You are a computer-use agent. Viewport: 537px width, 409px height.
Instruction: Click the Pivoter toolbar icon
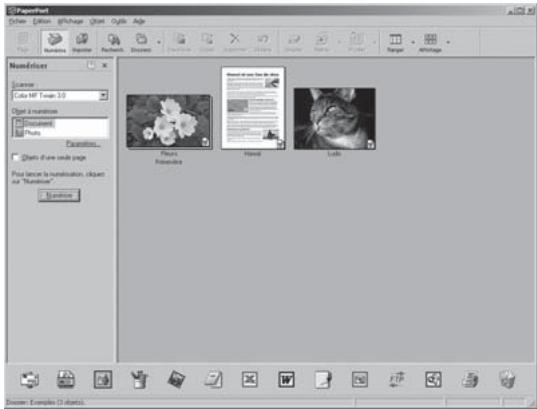(356, 42)
